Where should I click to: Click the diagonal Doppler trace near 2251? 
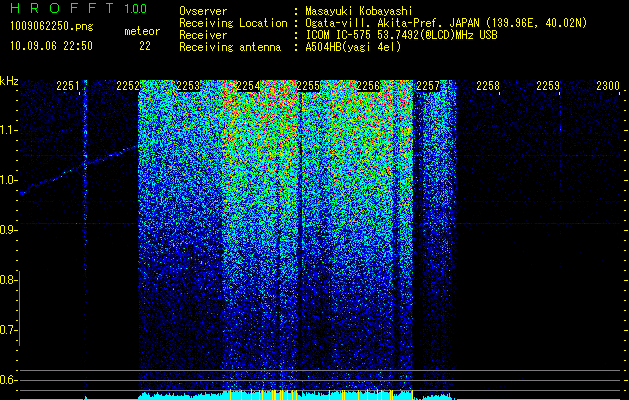click(78, 170)
